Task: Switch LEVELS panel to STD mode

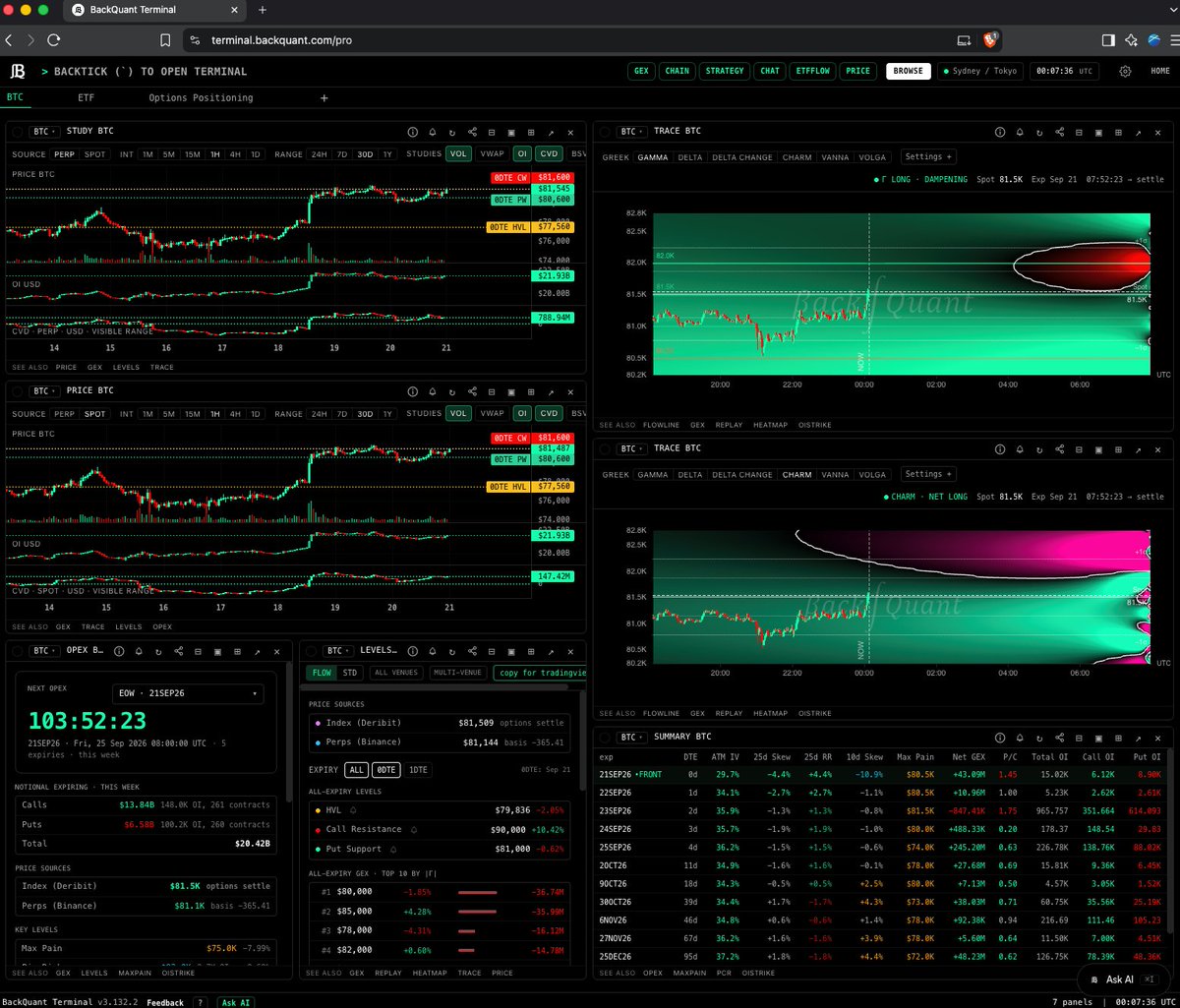Action: pyautogui.click(x=350, y=673)
